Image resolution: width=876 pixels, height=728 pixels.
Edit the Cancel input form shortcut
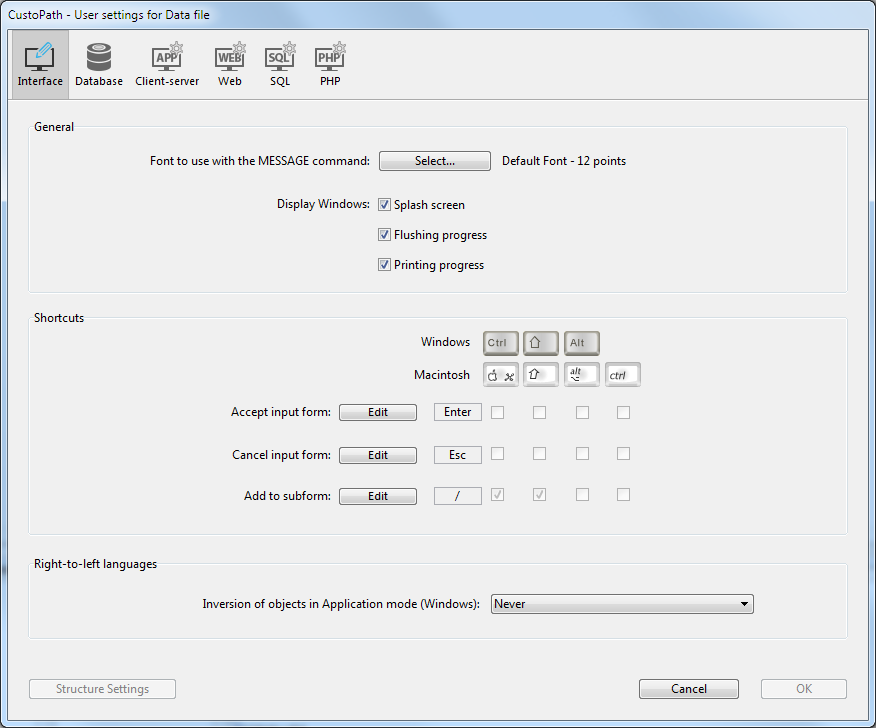pos(378,455)
